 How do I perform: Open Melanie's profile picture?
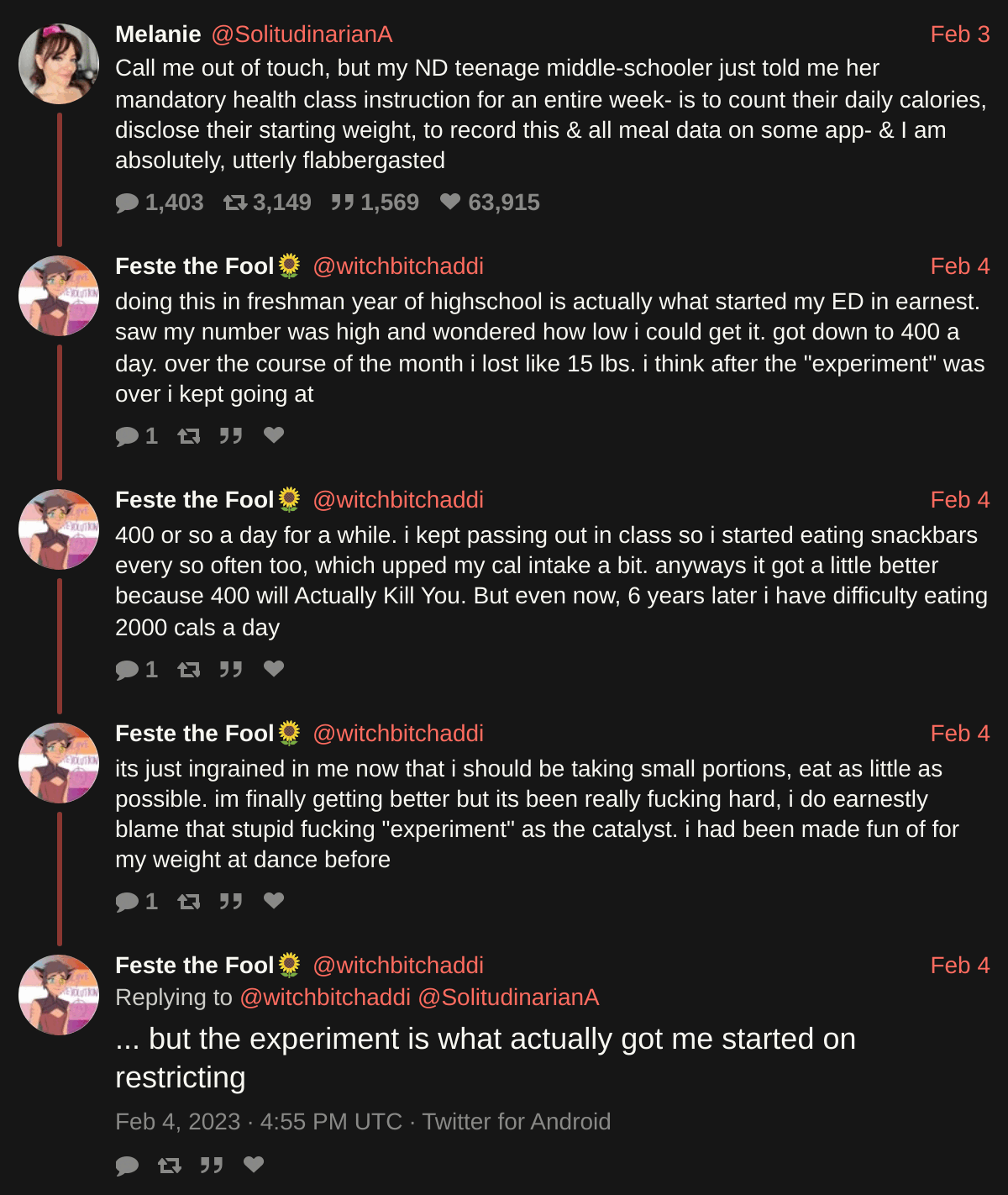pyautogui.click(x=59, y=64)
